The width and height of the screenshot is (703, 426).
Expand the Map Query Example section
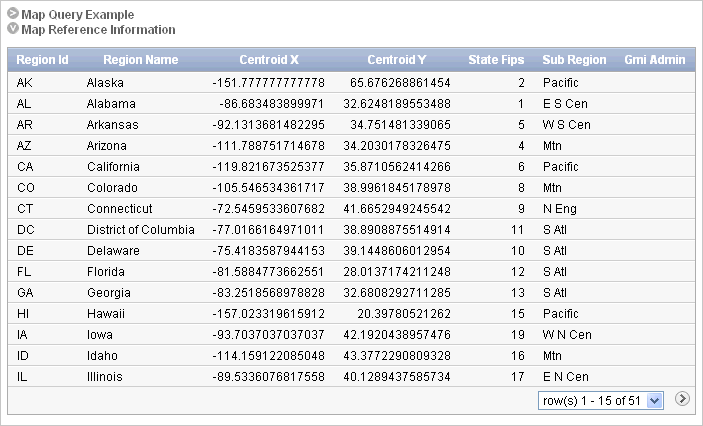click(x=13, y=14)
